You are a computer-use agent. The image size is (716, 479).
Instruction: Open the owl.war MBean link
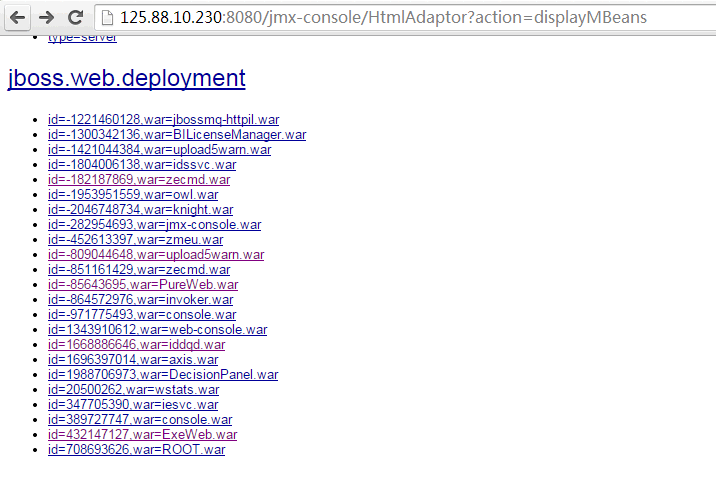point(133,195)
